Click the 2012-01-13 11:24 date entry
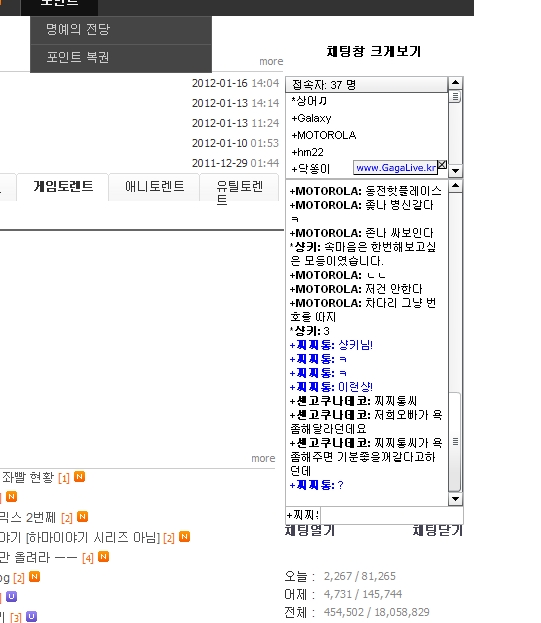The width and height of the screenshot is (541, 623). click(x=236, y=123)
